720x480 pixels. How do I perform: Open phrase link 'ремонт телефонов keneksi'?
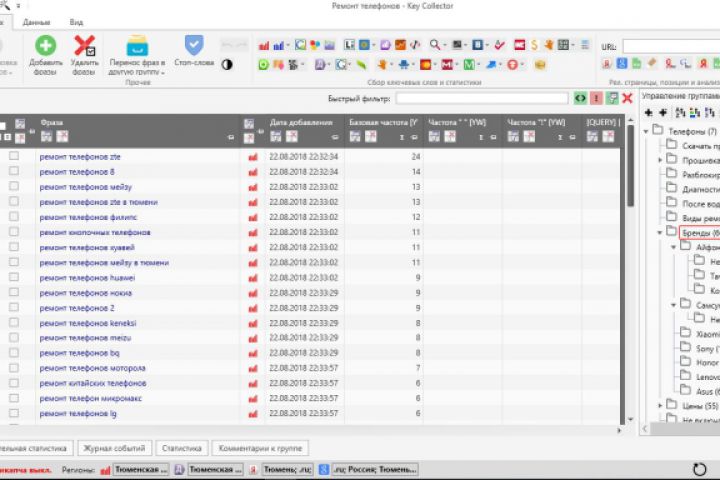pos(88,323)
